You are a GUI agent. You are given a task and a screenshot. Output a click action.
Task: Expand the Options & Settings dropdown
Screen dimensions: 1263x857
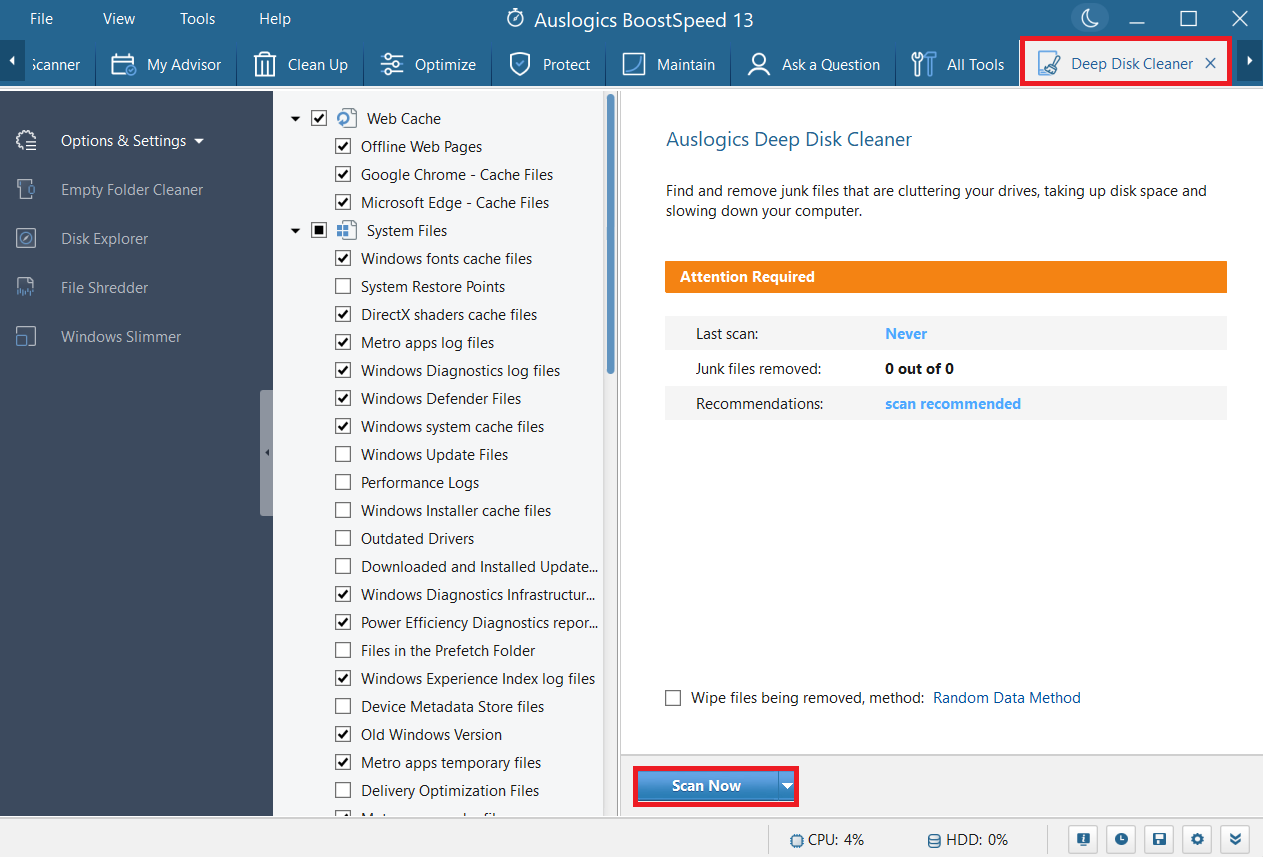point(199,141)
